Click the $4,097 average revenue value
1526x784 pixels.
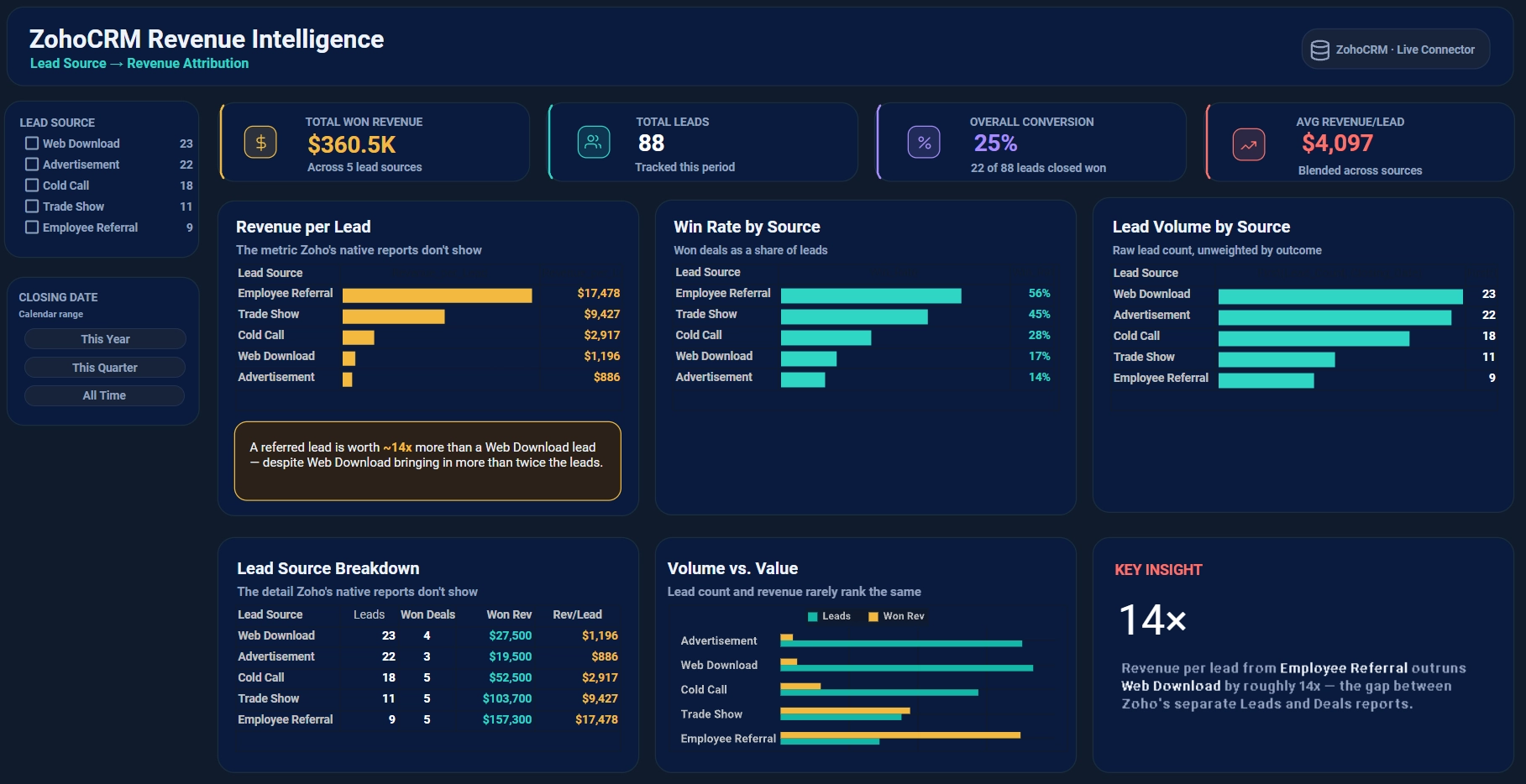point(1337,144)
